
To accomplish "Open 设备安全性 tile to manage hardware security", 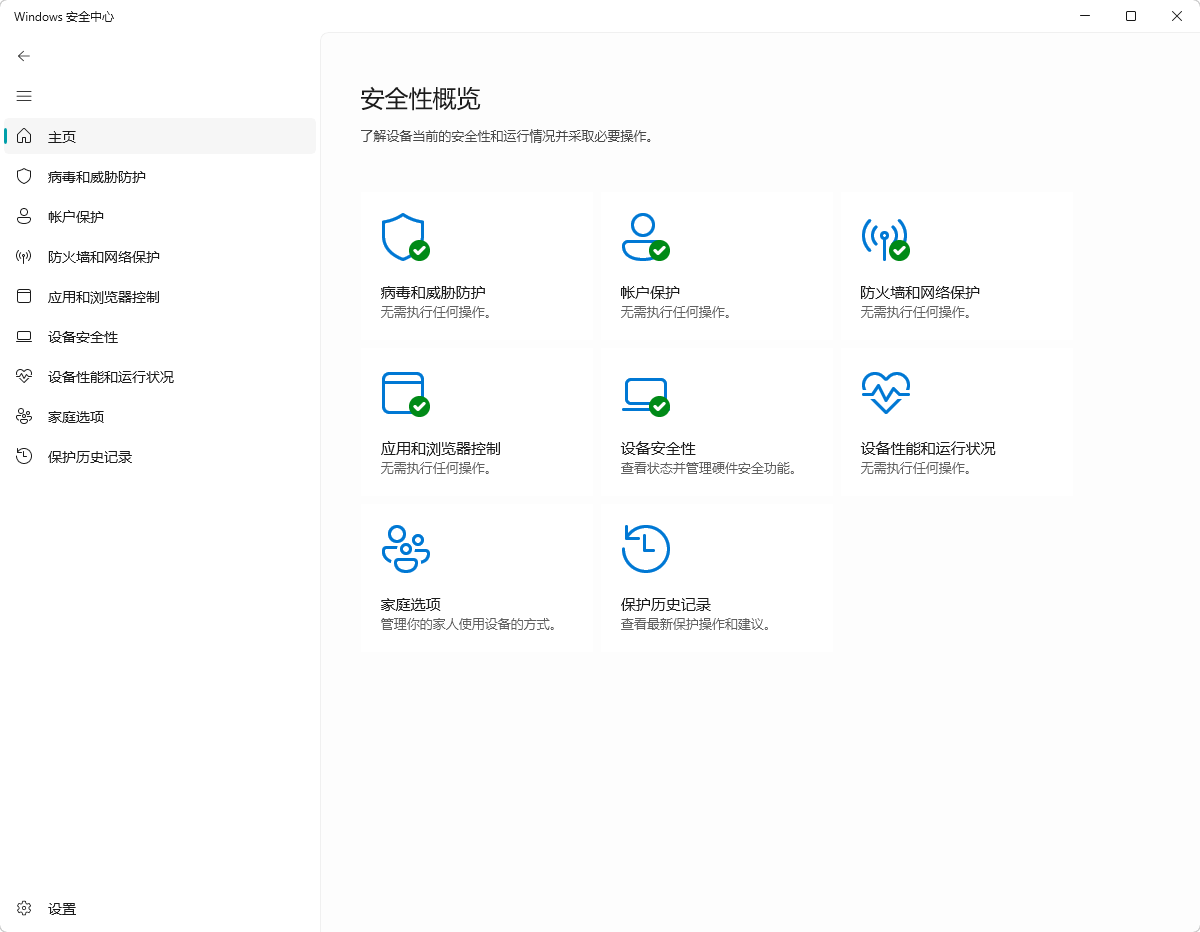I will [x=715, y=420].
